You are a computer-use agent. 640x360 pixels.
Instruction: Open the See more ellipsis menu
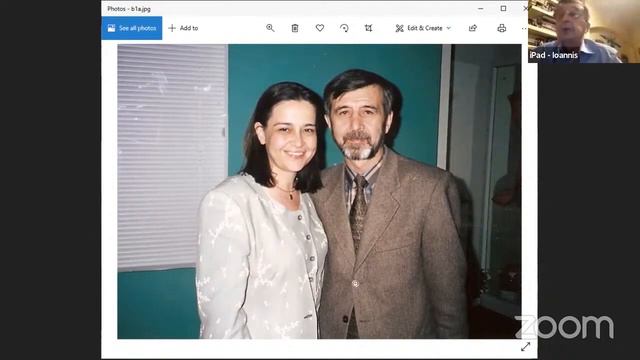click(524, 28)
